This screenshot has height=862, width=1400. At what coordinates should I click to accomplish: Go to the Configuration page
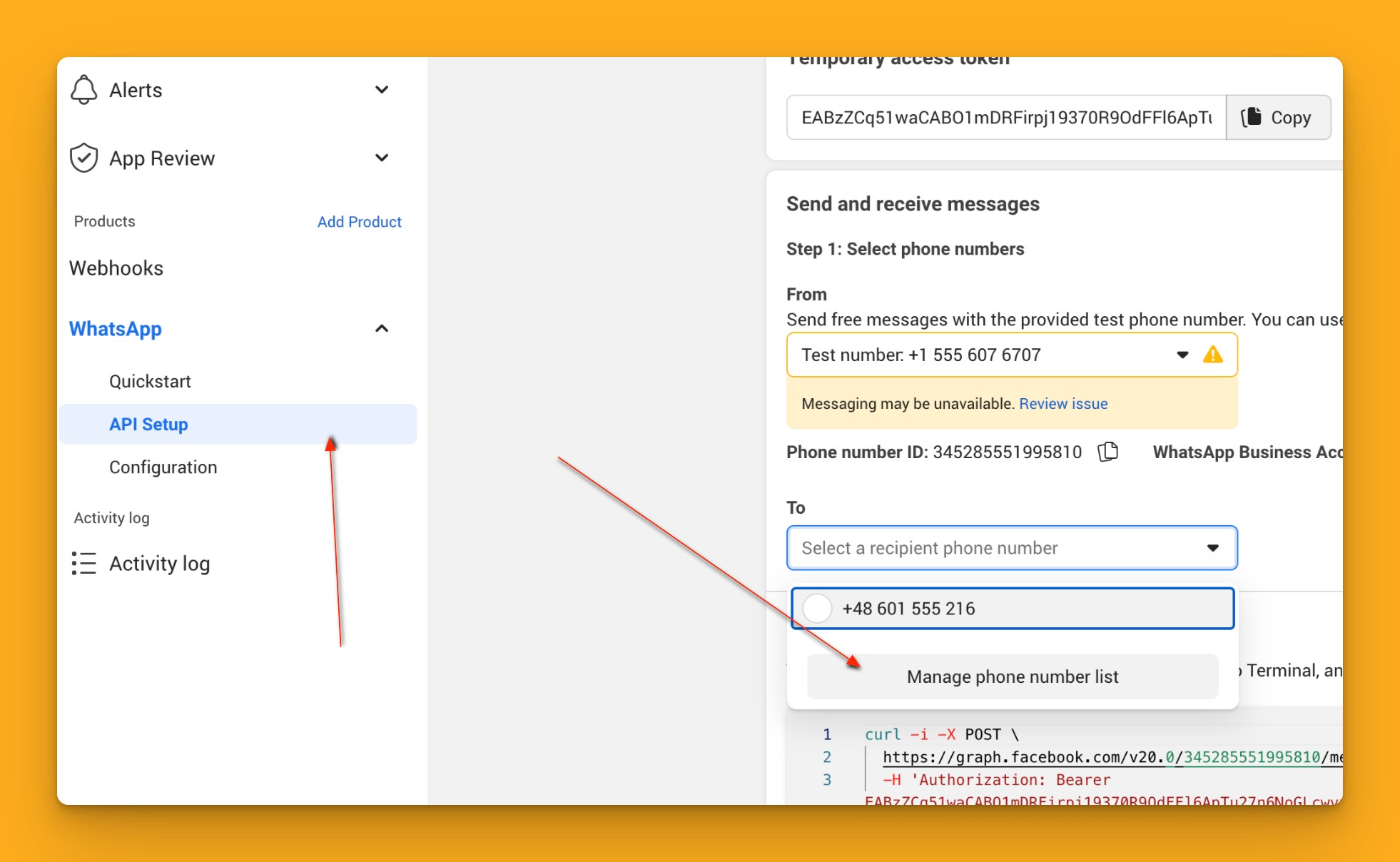click(x=163, y=467)
